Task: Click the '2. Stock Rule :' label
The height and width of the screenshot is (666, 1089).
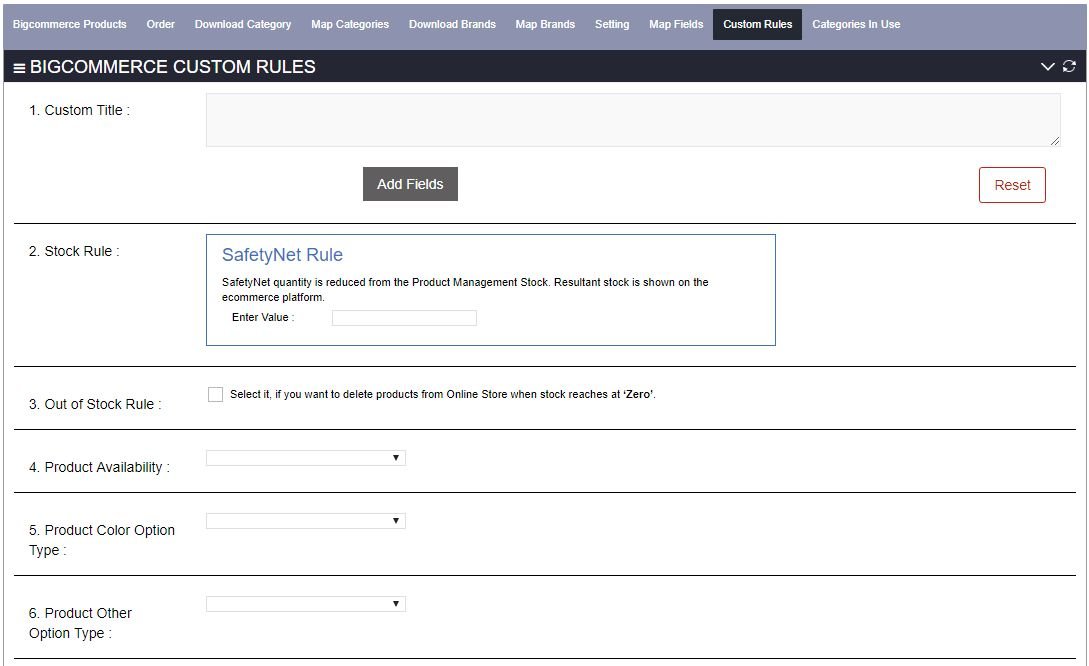Action: point(74,251)
